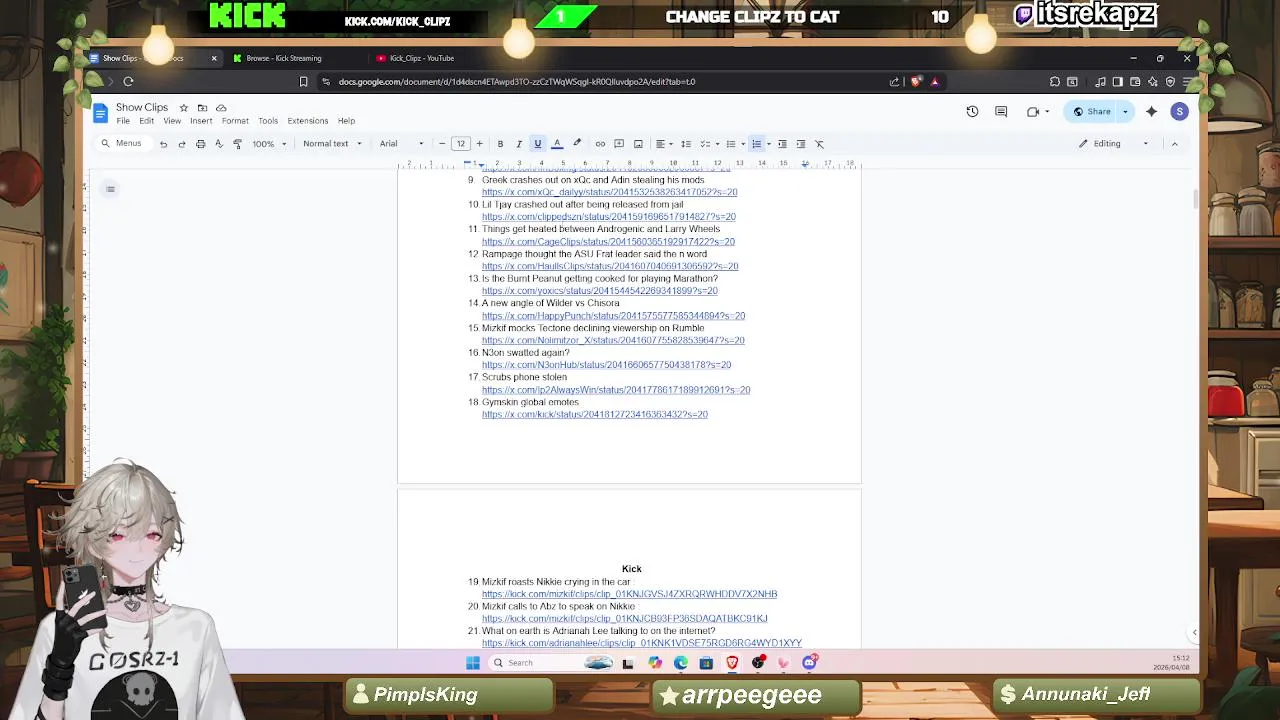Open the Insert menu
Screen dimensions: 1280x720
(x=201, y=121)
